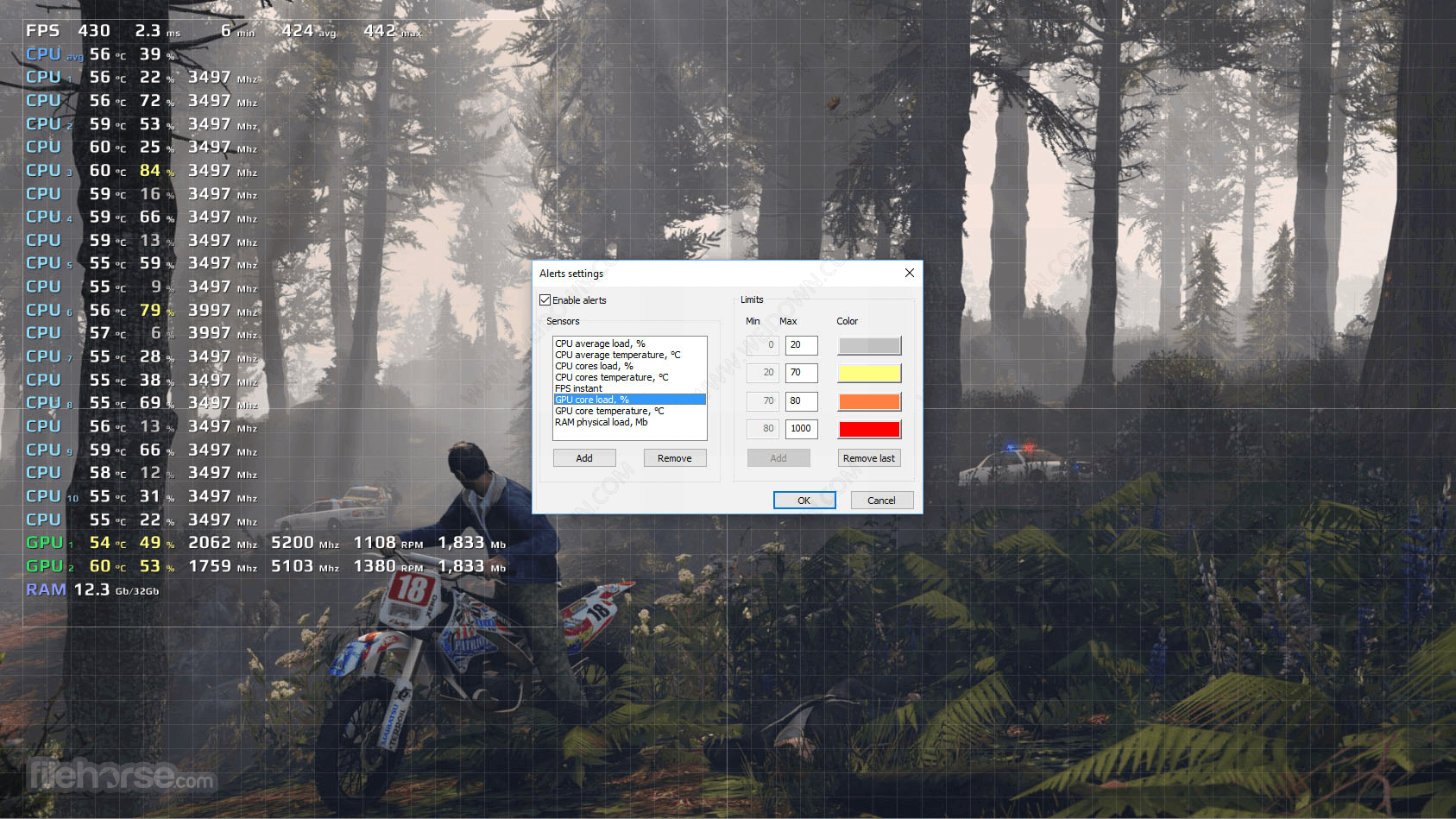Image resolution: width=1456 pixels, height=819 pixels.
Task: Close the Alerts settings dialog
Action: coord(909,273)
